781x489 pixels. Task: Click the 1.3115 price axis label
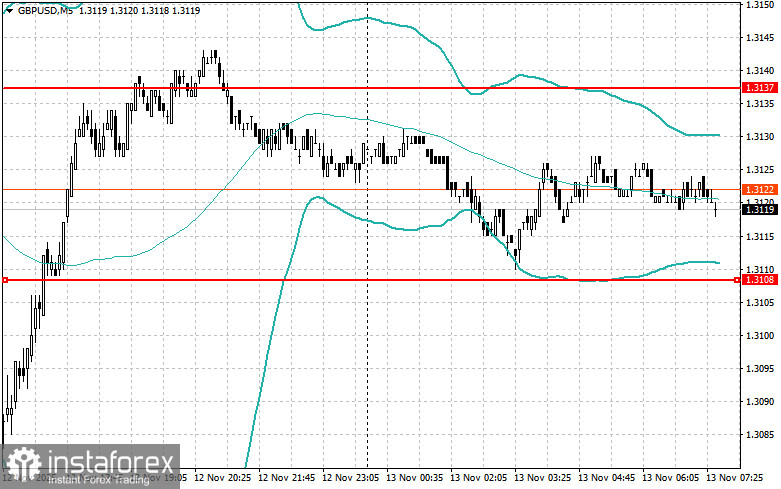pos(760,236)
